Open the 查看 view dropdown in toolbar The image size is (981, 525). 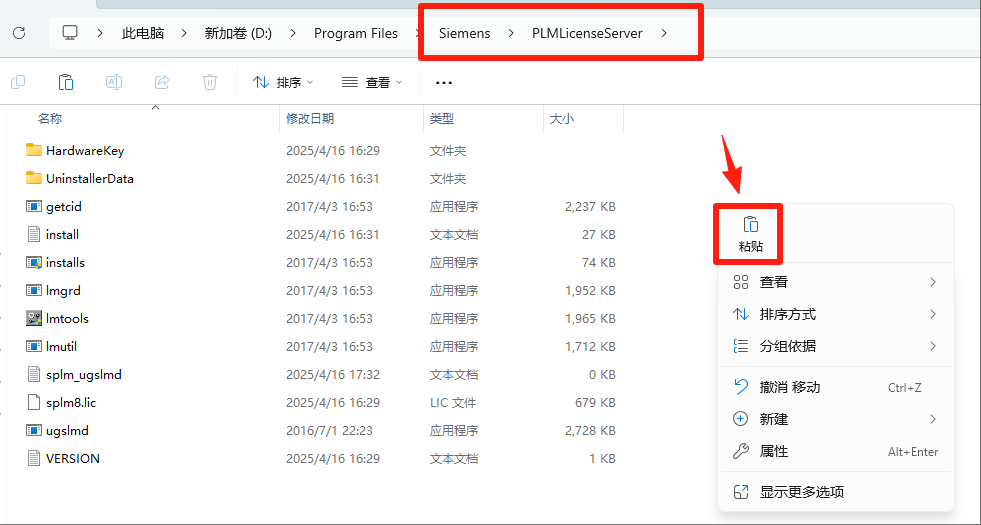tap(372, 83)
